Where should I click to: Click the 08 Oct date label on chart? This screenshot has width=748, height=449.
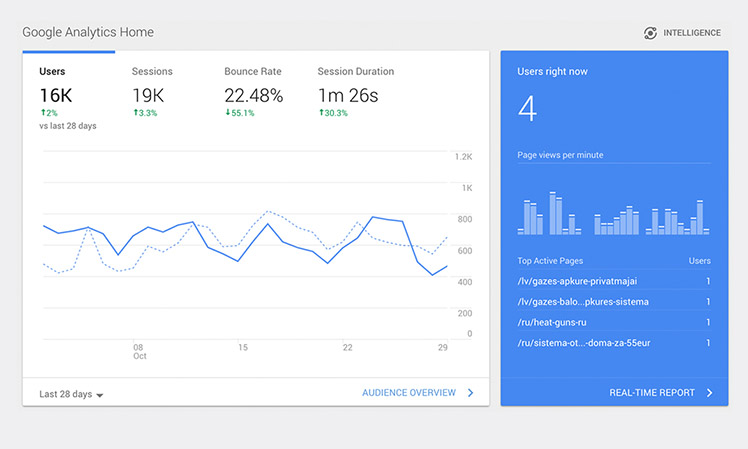pyautogui.click(x=139, y=352)
